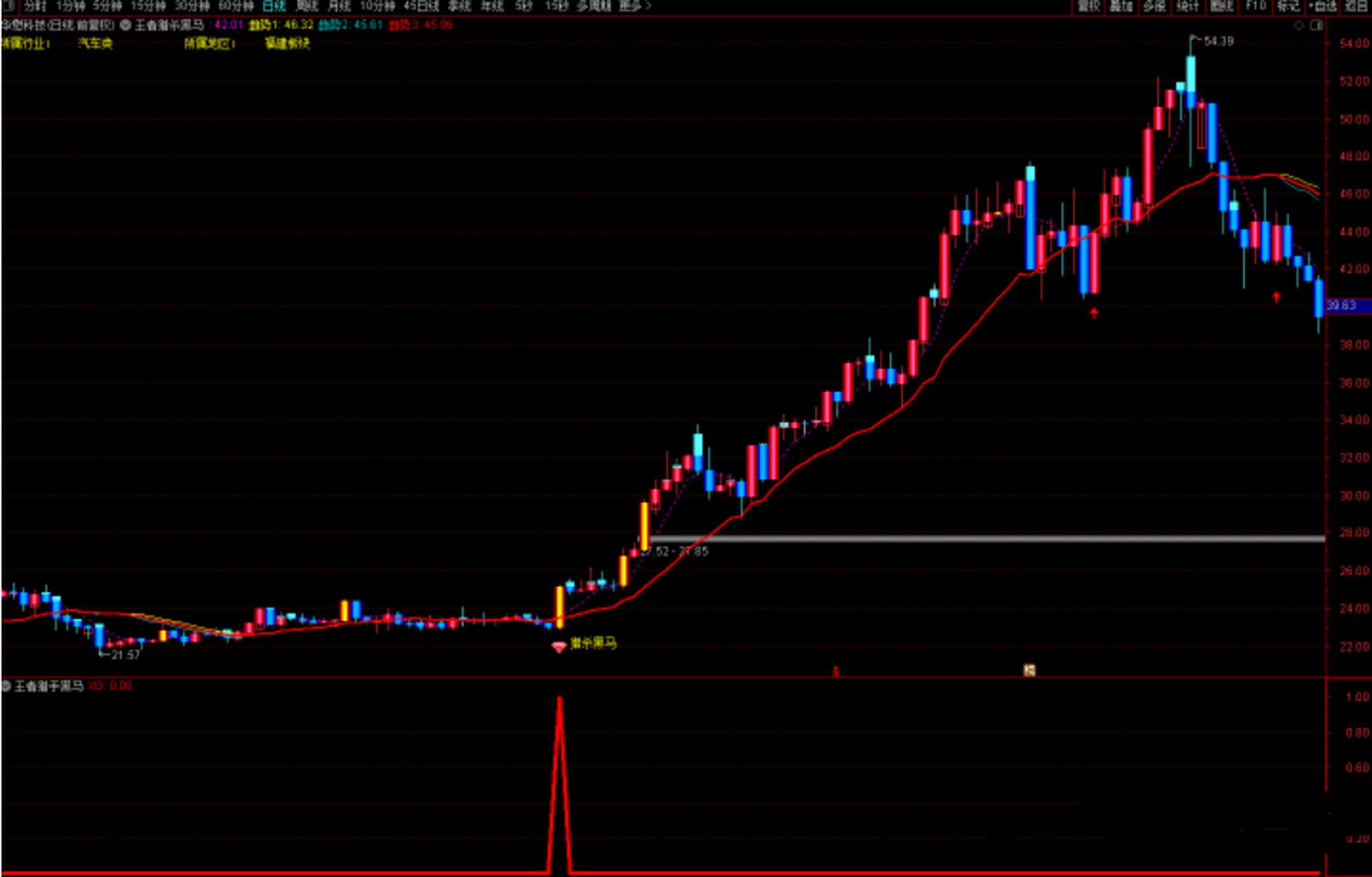Click the small window icon at top-left corner

click(8, 5)
